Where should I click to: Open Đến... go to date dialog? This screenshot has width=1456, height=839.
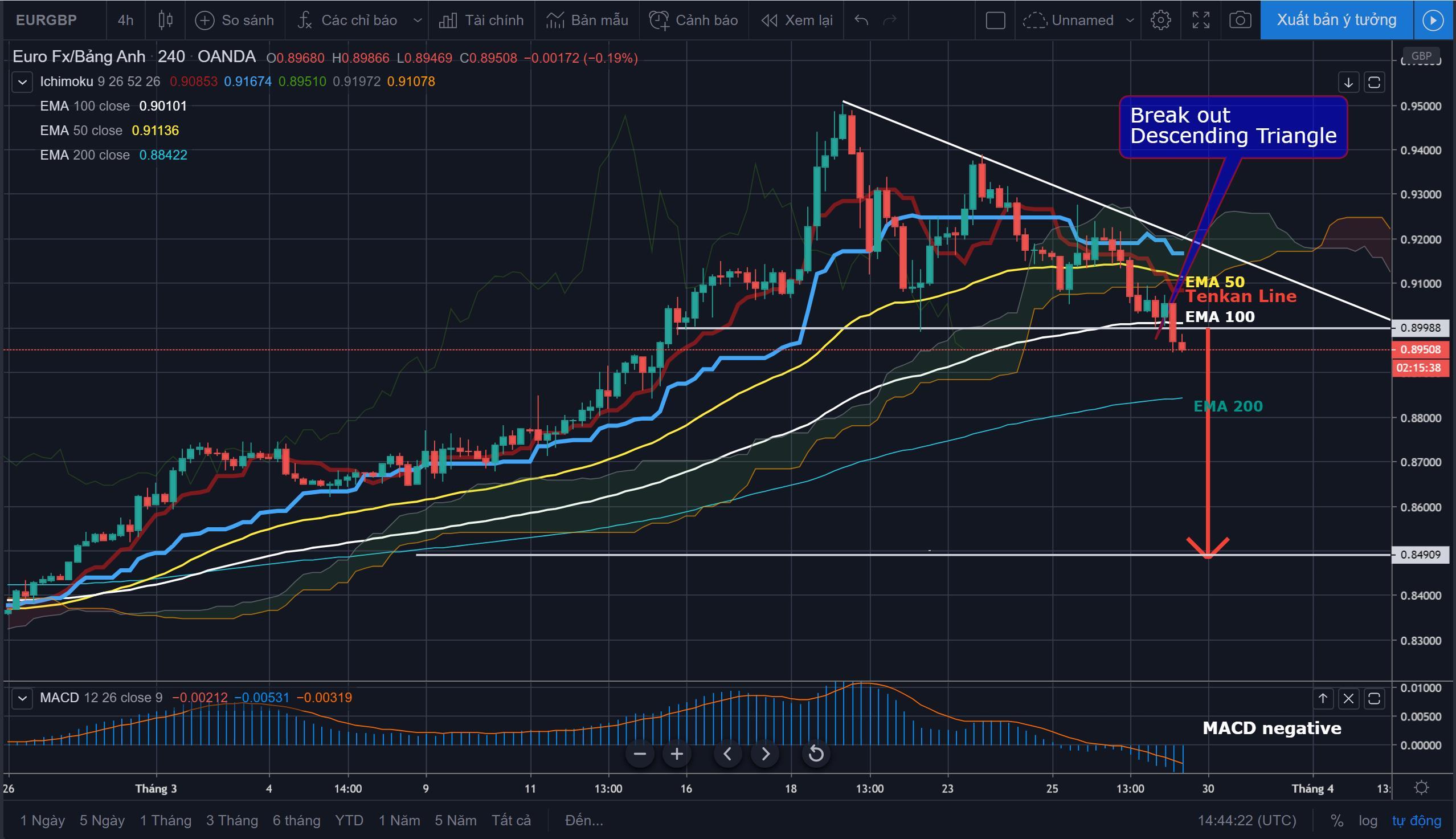tap(584, 820)
